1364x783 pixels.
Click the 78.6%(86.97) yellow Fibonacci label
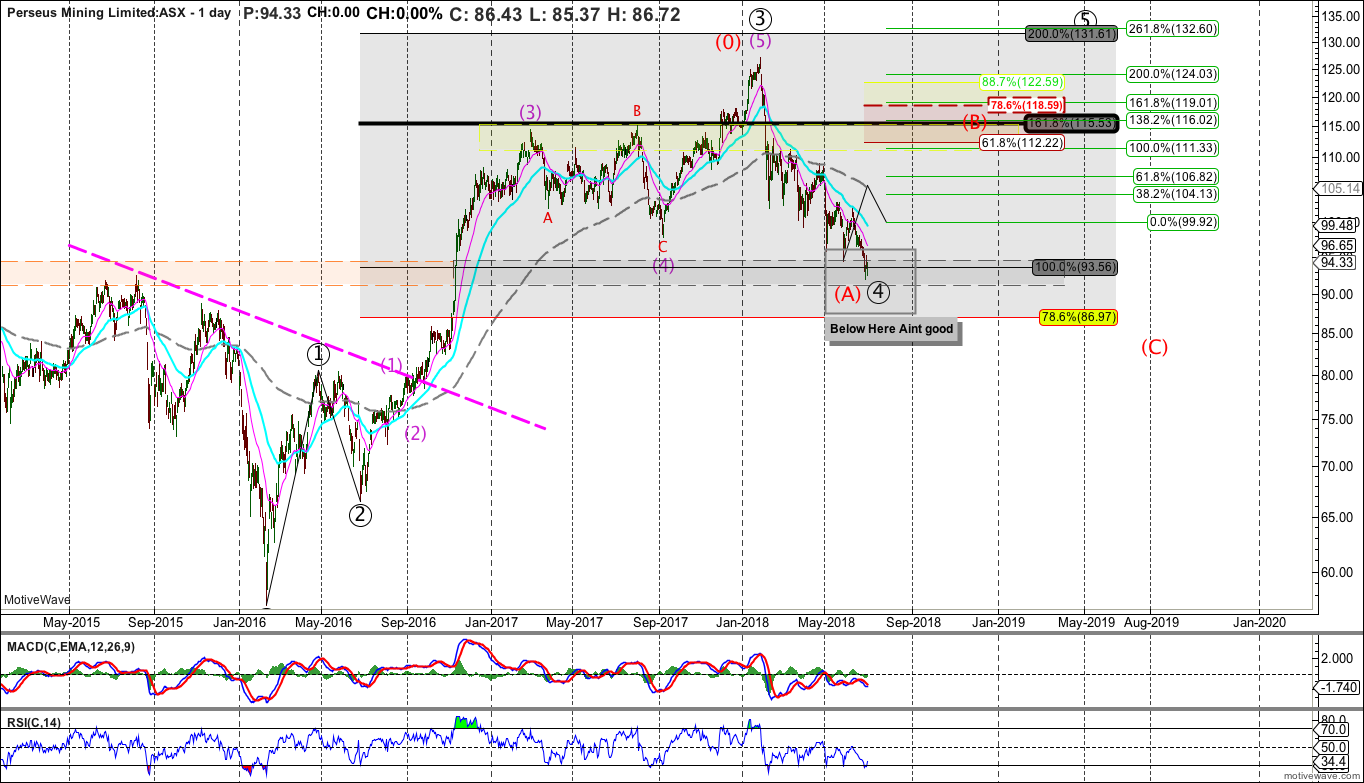(x=1078, y=317)
